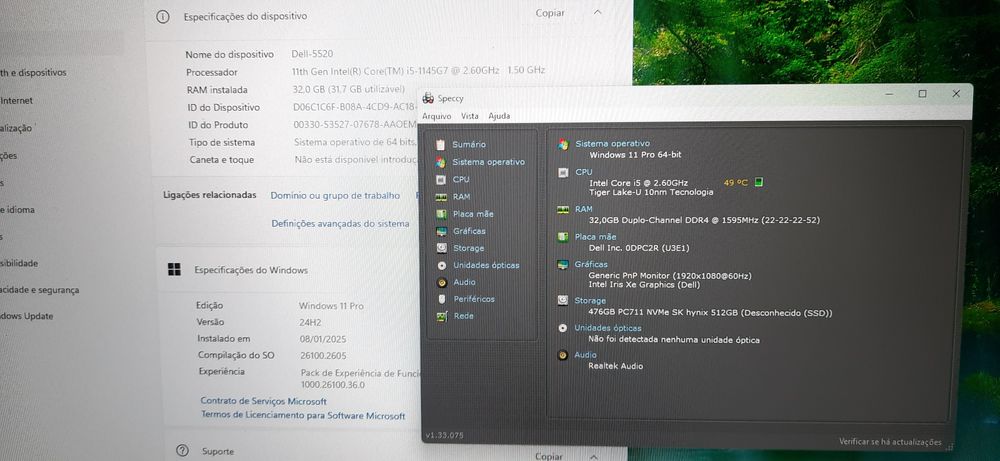Open the Sistema operativo section in Speccy sidebar

pos(489,162)
